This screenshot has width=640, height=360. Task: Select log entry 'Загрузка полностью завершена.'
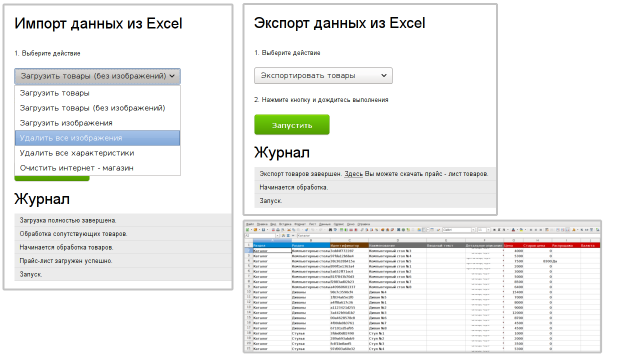(123, 220)
